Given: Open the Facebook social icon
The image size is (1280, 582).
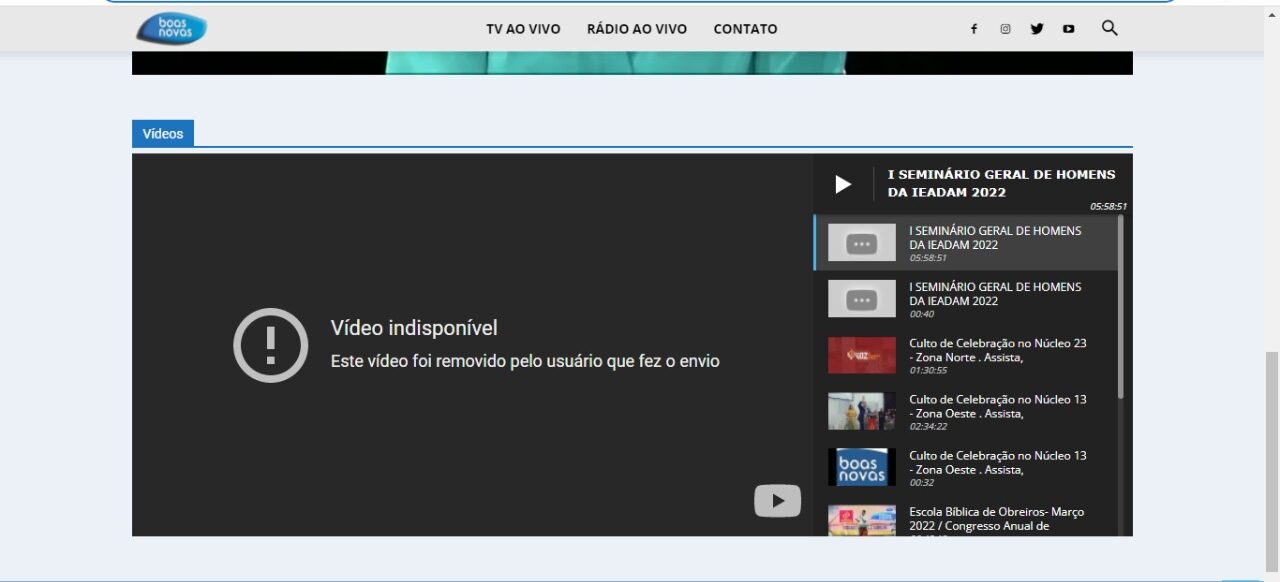Looking at the screenshot, I should click(974, 29).
